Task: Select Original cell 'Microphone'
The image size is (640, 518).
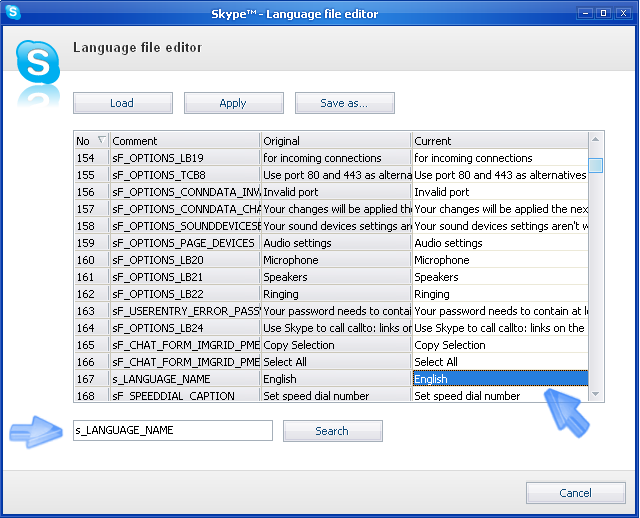Action: click(x=336, y=260)
